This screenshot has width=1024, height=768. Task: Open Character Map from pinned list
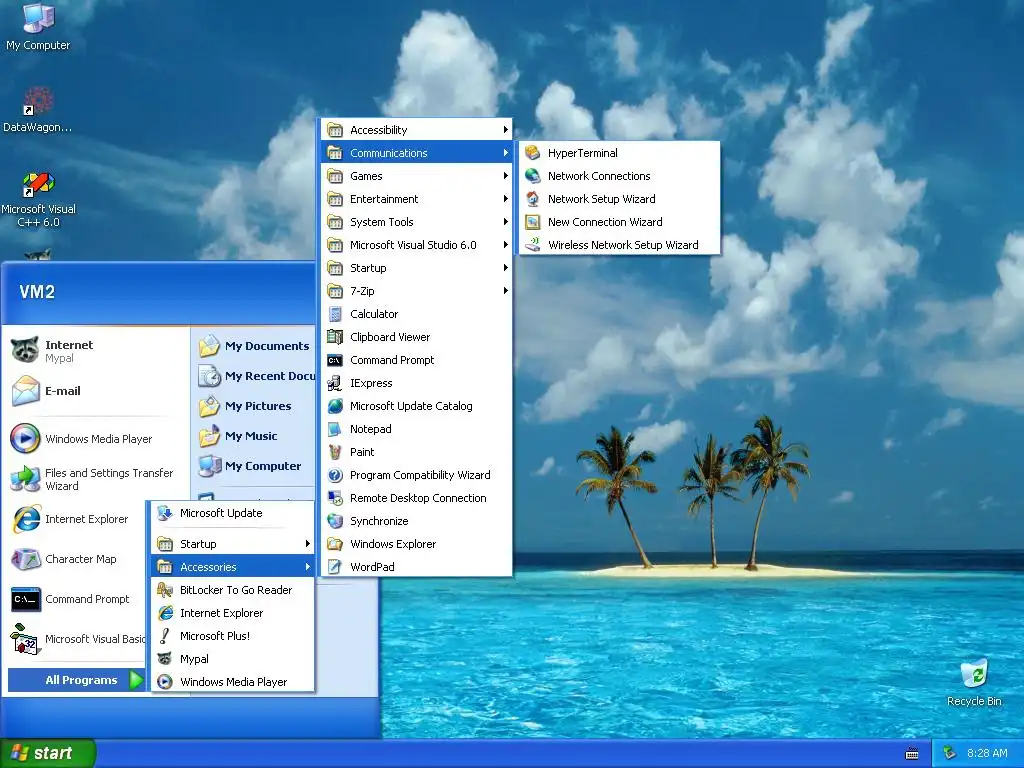point(75,559)
